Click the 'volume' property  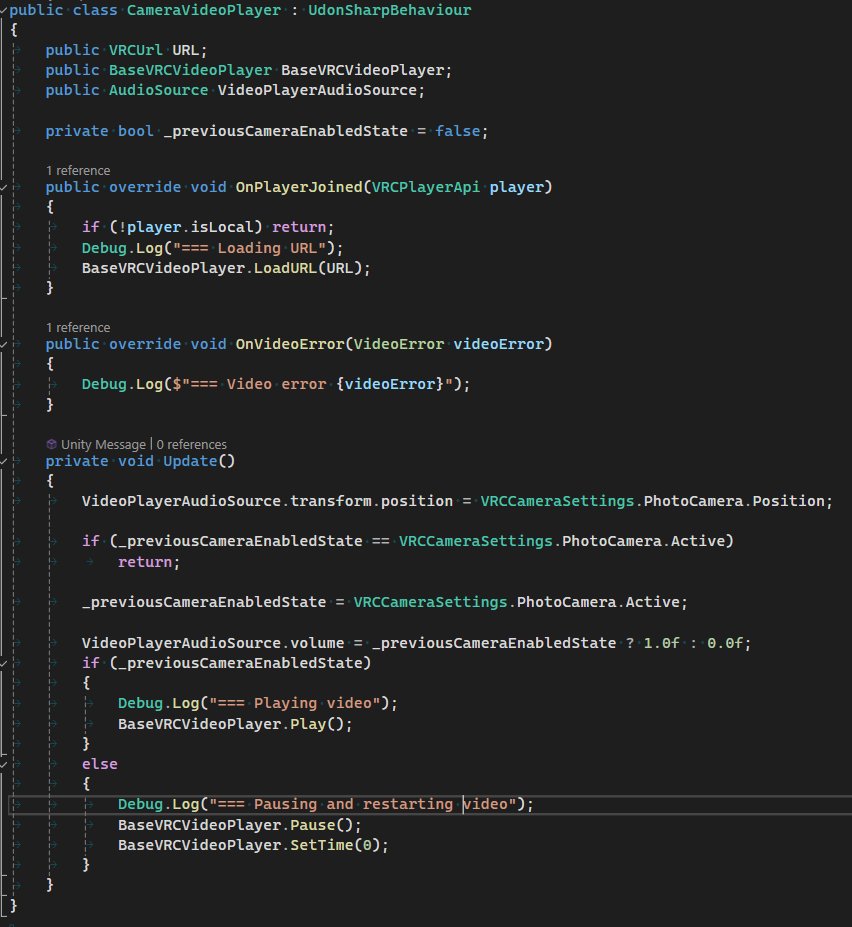click(317, 643)
